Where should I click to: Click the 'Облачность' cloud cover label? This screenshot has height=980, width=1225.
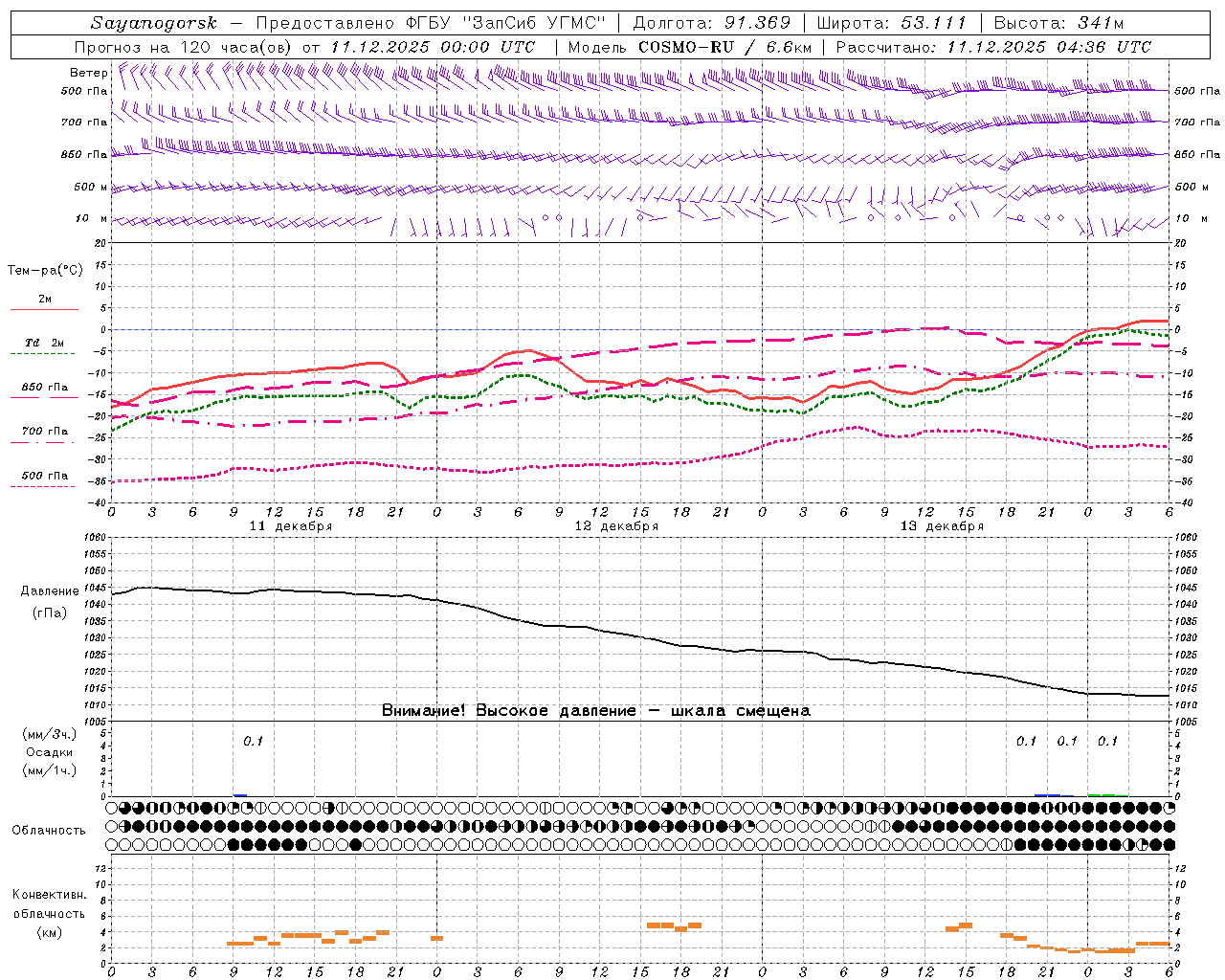(x=49, y=830)
